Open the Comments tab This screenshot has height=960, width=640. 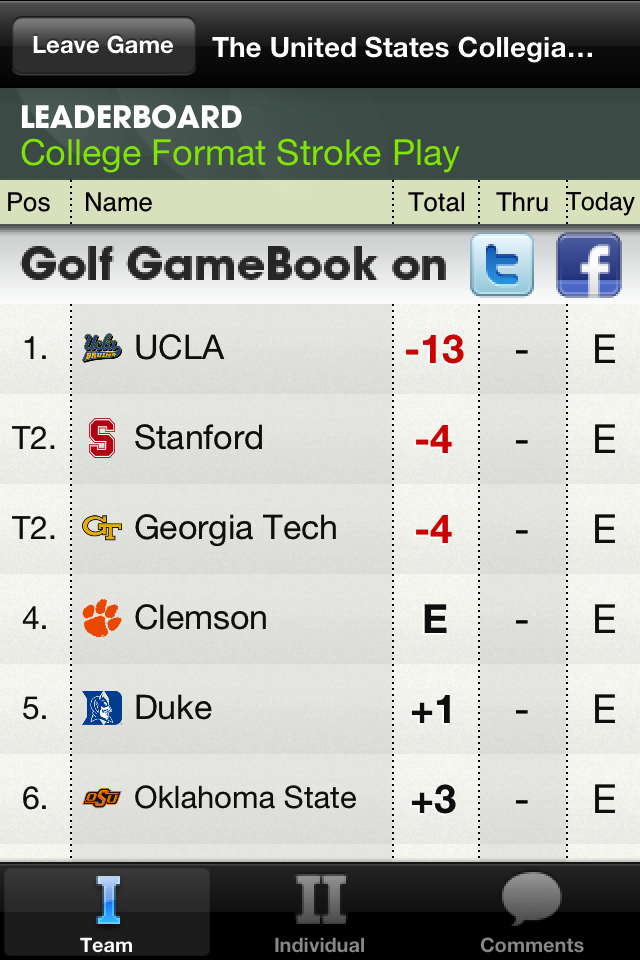532,912
